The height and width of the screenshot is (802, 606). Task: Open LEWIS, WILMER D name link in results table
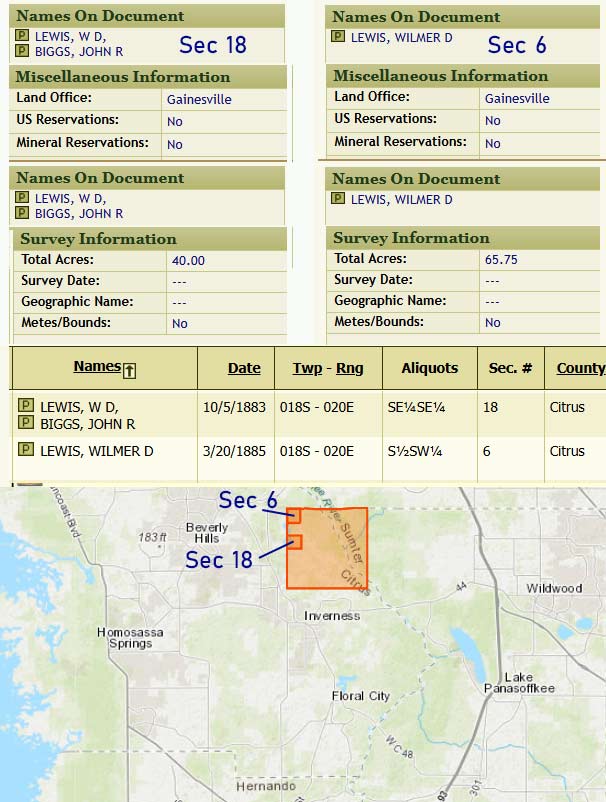pyautogui.click(x=97, y=452)
